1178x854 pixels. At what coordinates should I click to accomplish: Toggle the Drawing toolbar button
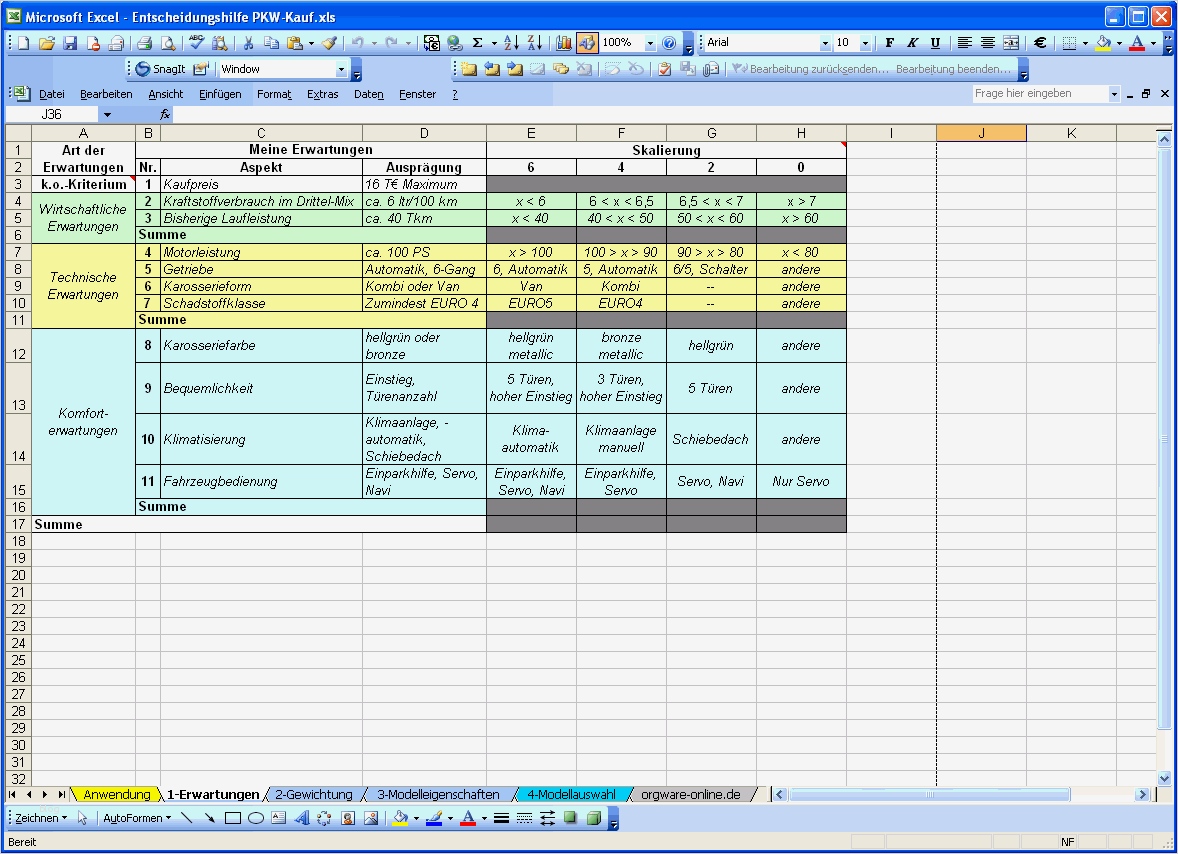pyautogui.click(x=587, y=43)
